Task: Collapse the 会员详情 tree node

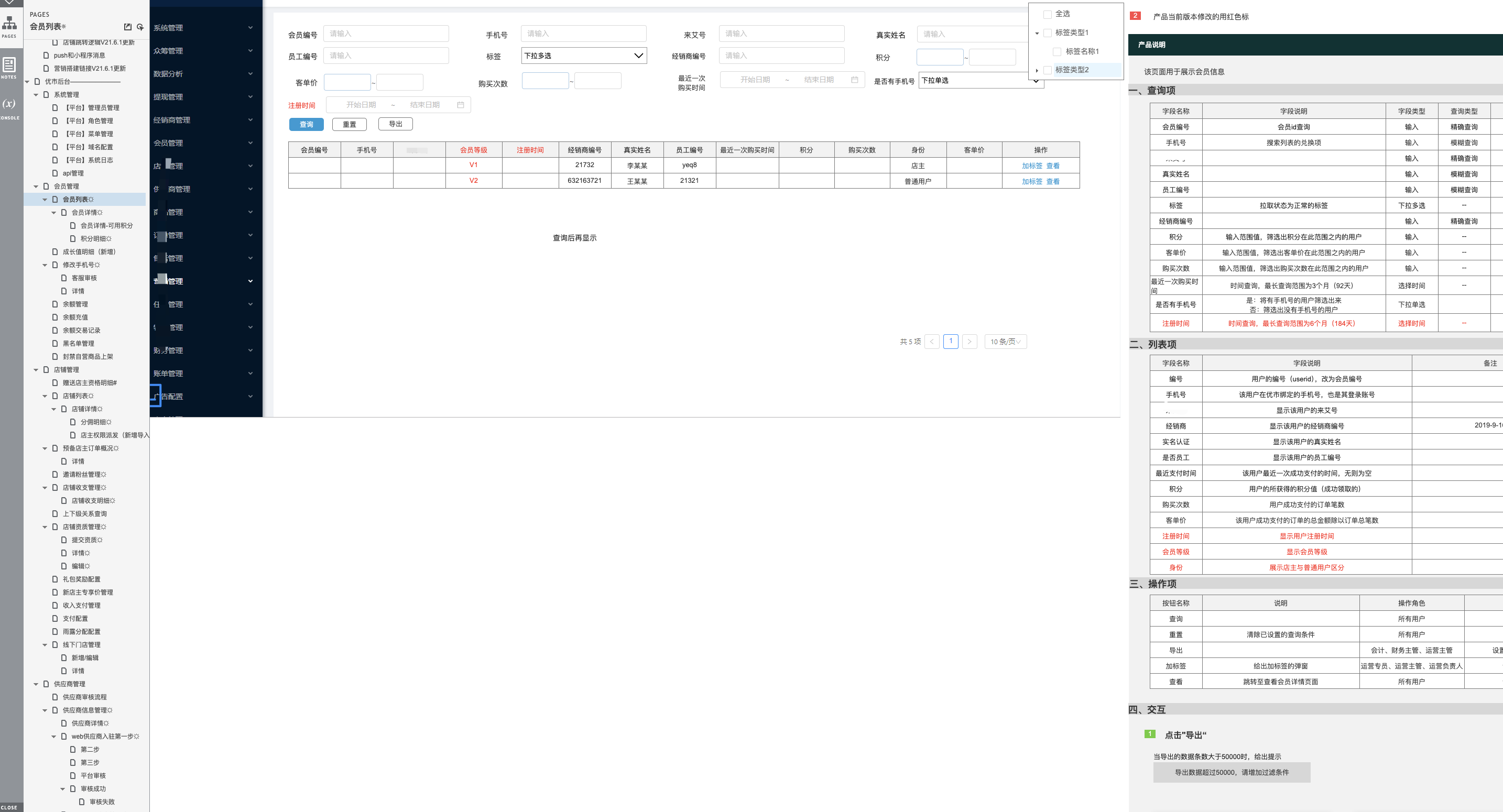Action: (53, 213)
